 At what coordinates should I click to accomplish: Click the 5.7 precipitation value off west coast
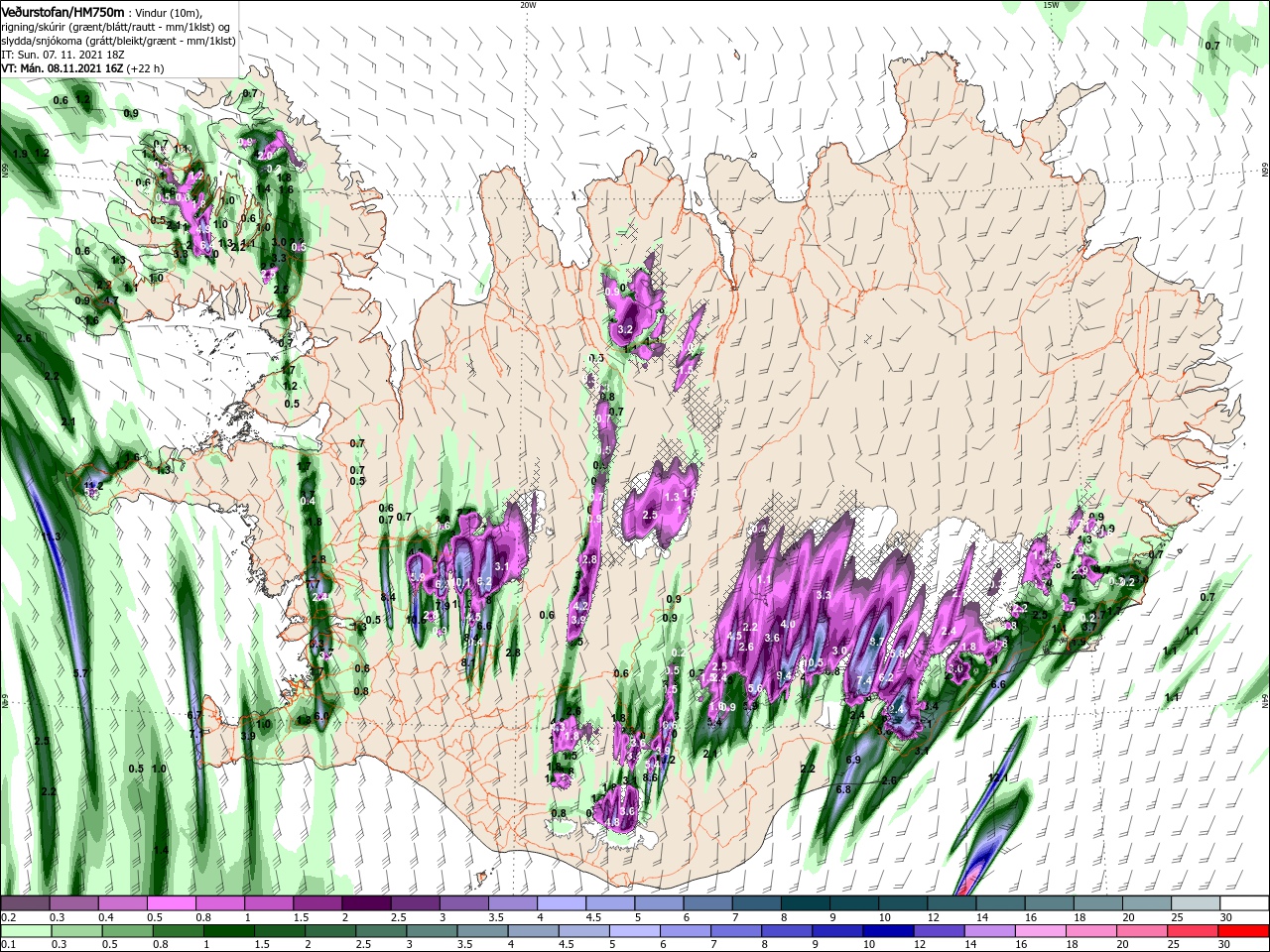[81, 673]
